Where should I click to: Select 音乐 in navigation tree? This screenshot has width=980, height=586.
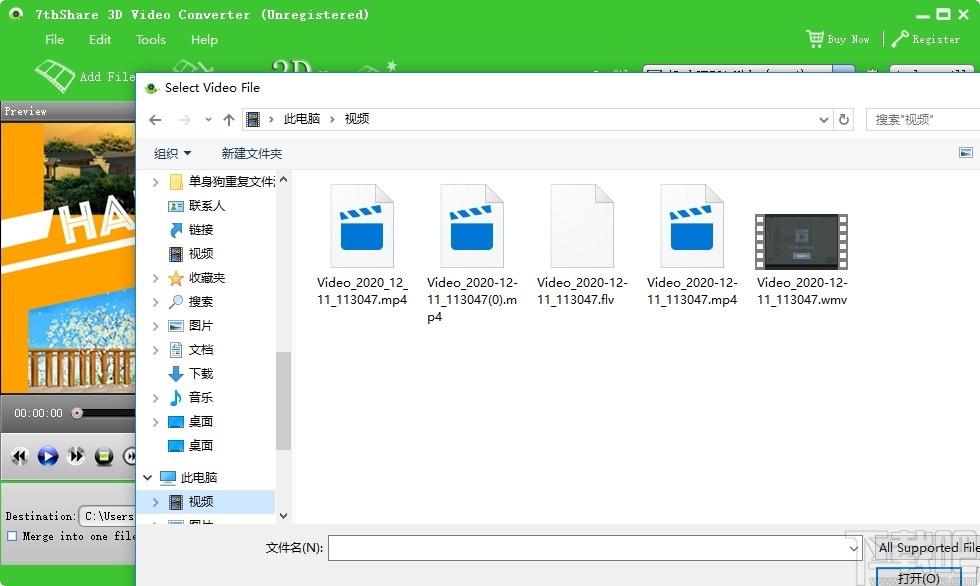191,397
